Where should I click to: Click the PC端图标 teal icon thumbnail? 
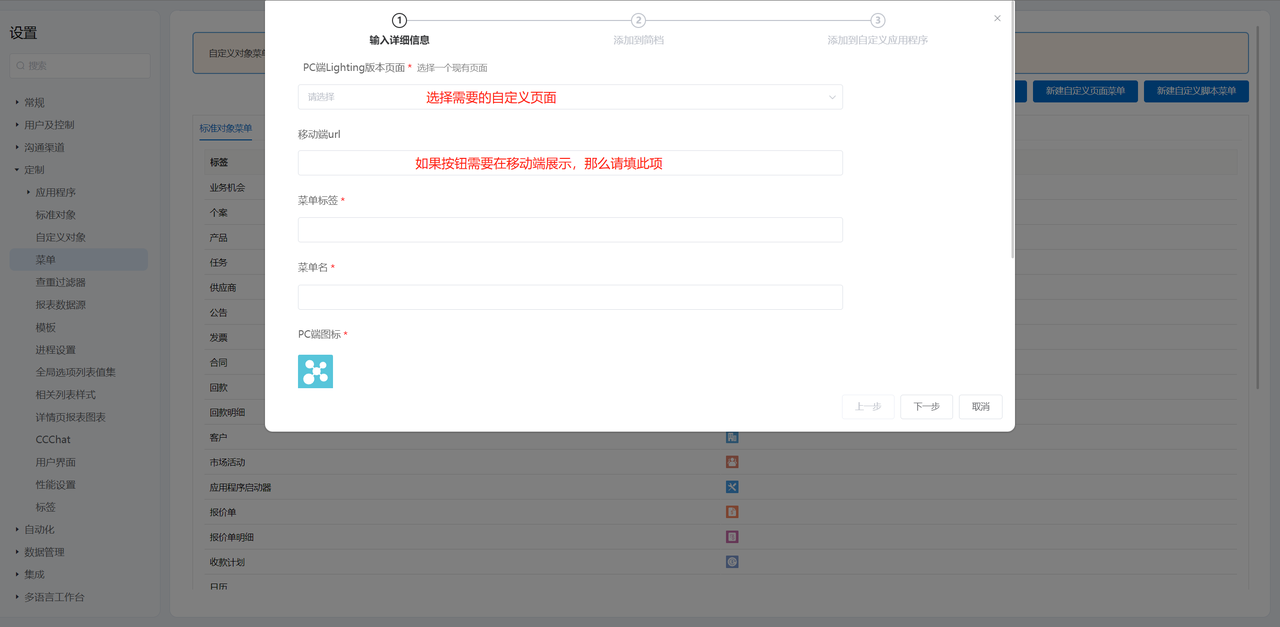(x=315, y=371)
